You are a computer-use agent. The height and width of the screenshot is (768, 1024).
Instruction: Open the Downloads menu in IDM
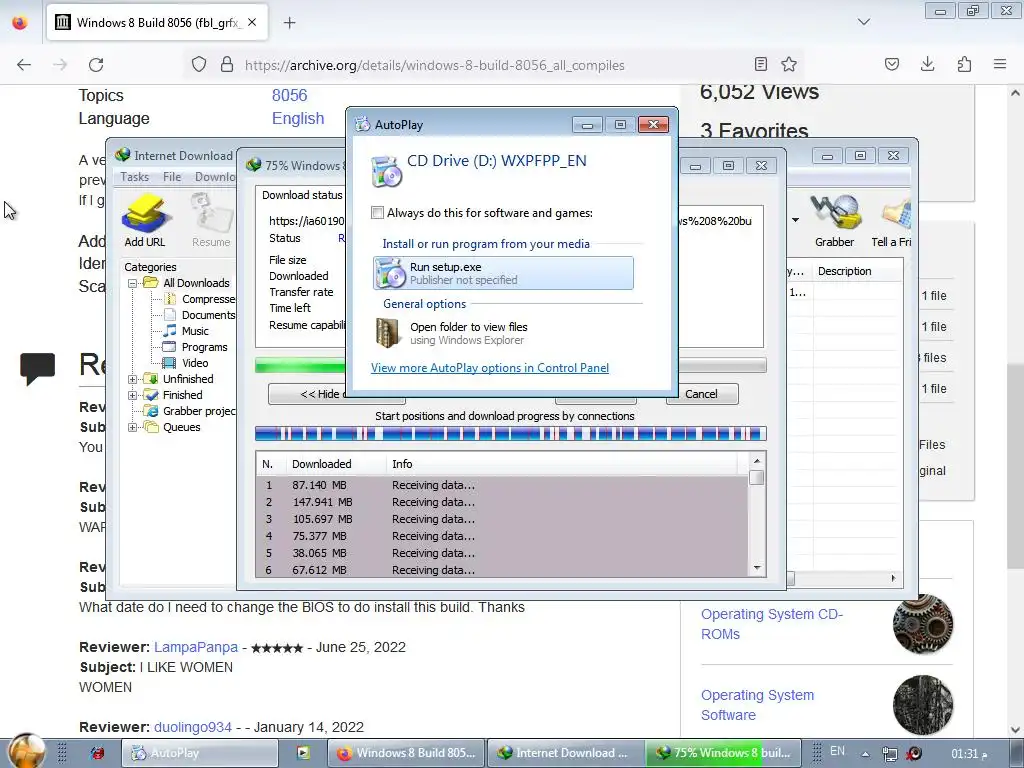coord(216,177)
